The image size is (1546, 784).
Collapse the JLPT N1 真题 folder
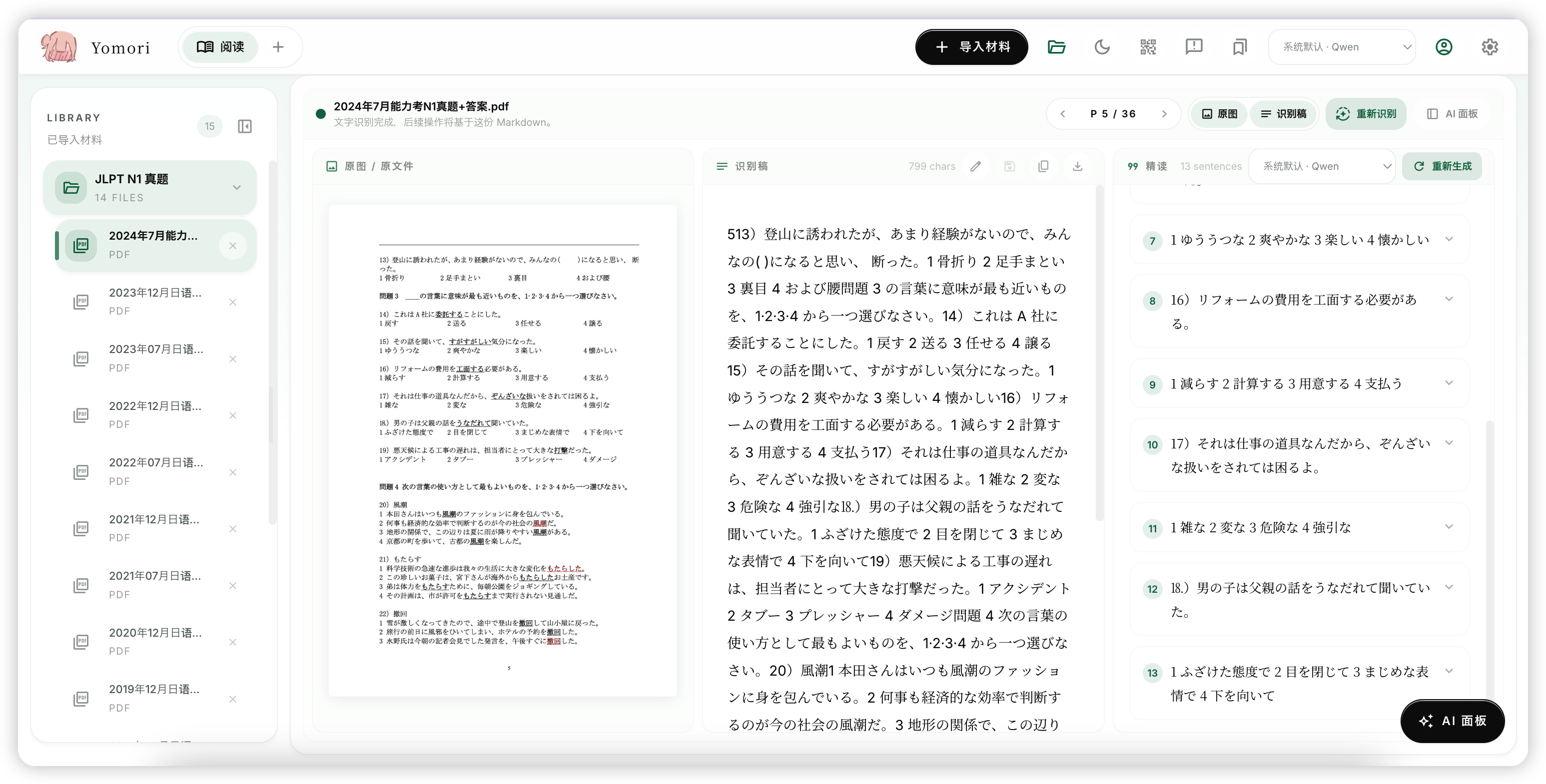[236, 188]
